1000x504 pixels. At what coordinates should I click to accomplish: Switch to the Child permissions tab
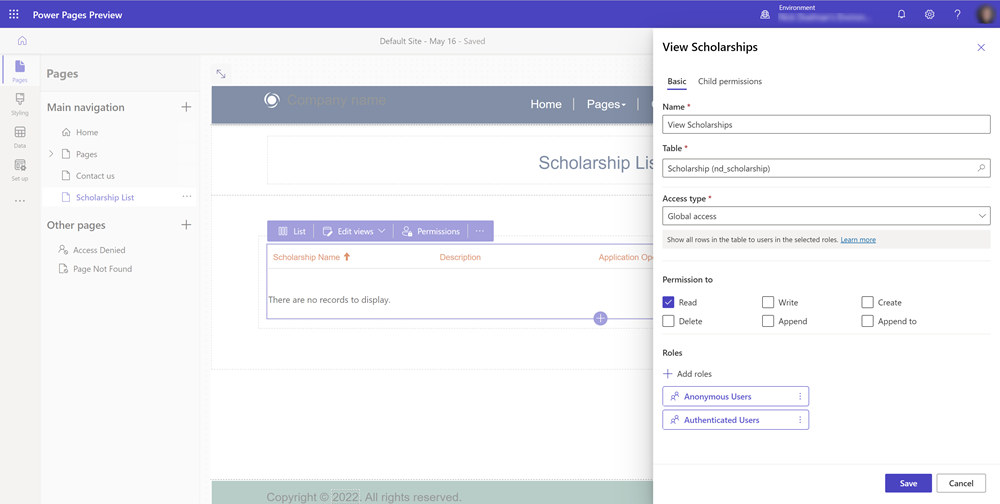(729, 81)
